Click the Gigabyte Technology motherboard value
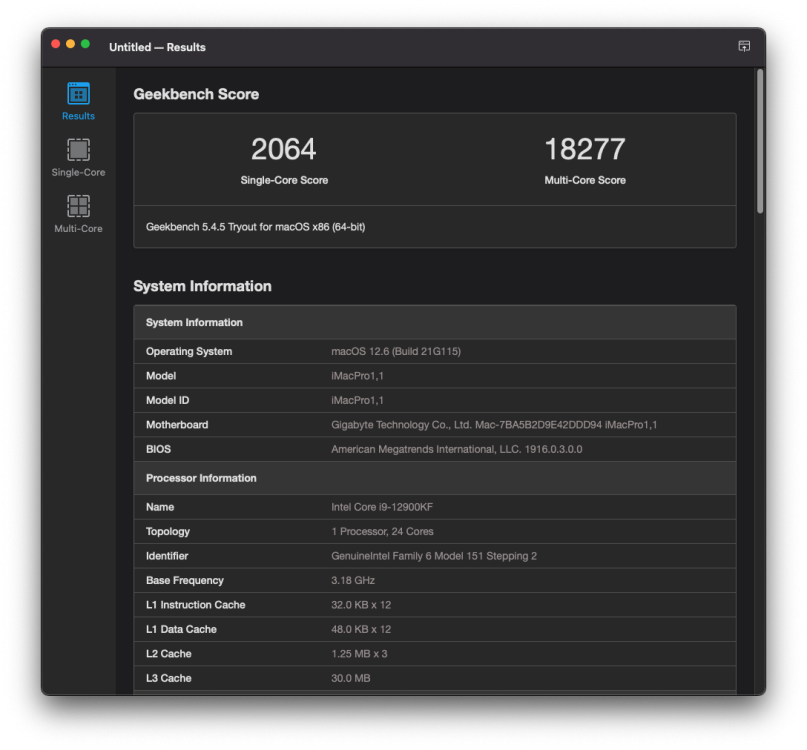The height and width of the screenshot is (750, 807). [494, 425]
